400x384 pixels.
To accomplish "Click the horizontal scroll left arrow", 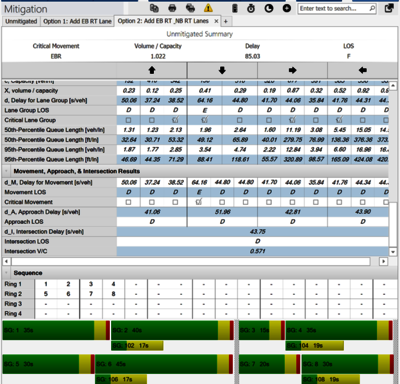I will [6, 261].
